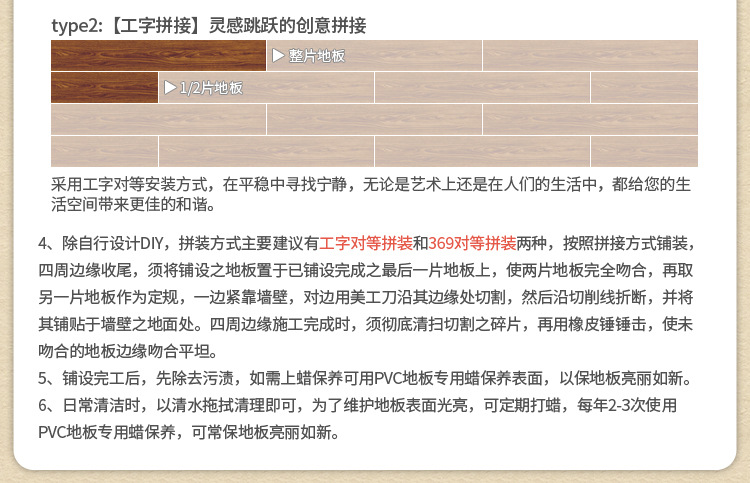Click the 1/2片地板 label

pyautogui.click(x=211, y=88)
